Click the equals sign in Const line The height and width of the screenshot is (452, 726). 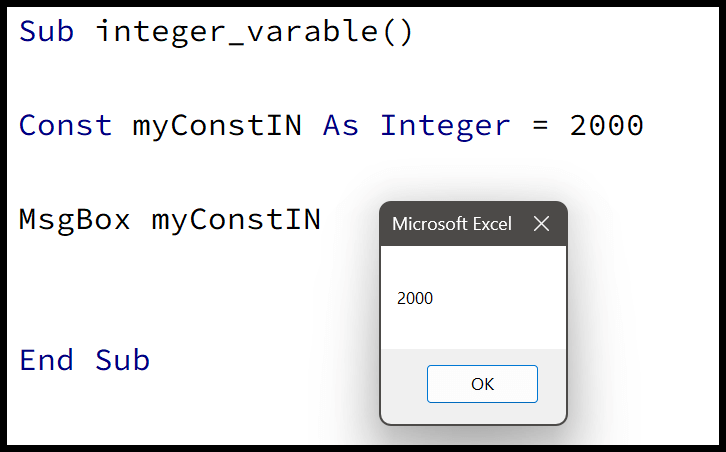540,126
